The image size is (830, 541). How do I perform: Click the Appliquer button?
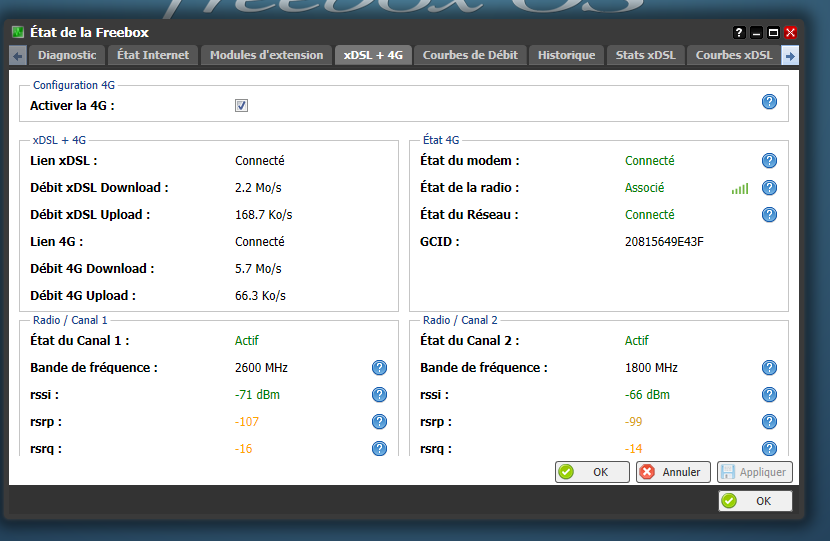coord(755,472)
